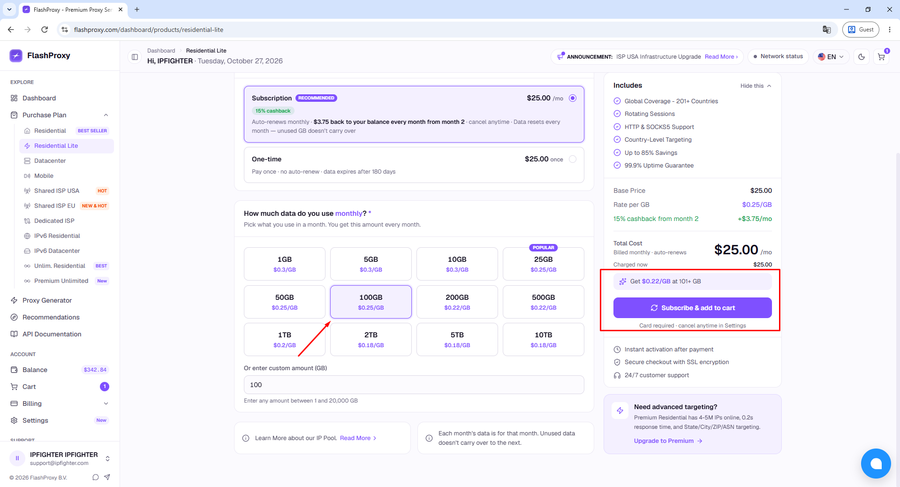Choose the 10GB data plan
The height and width of the screenshot is (487, 900).
point(457,264)
